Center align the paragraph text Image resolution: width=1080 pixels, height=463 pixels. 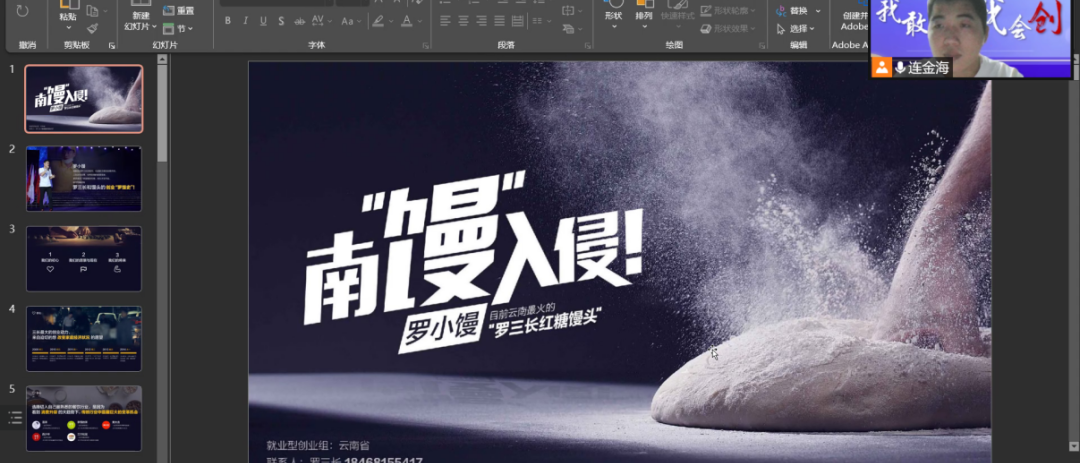(462, 21)
